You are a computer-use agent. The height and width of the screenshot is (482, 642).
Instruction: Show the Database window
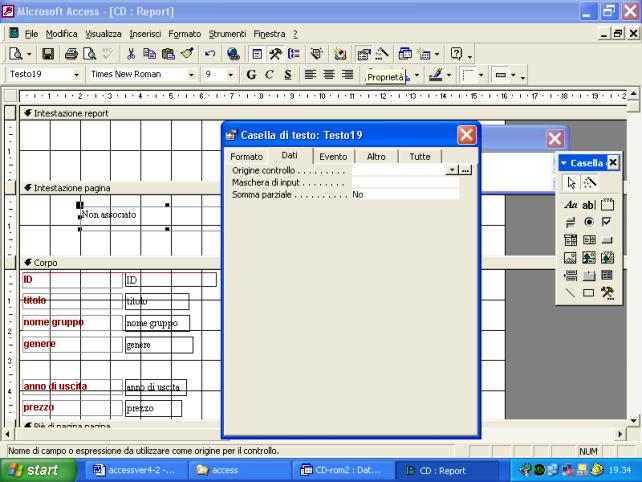[405, 54]
